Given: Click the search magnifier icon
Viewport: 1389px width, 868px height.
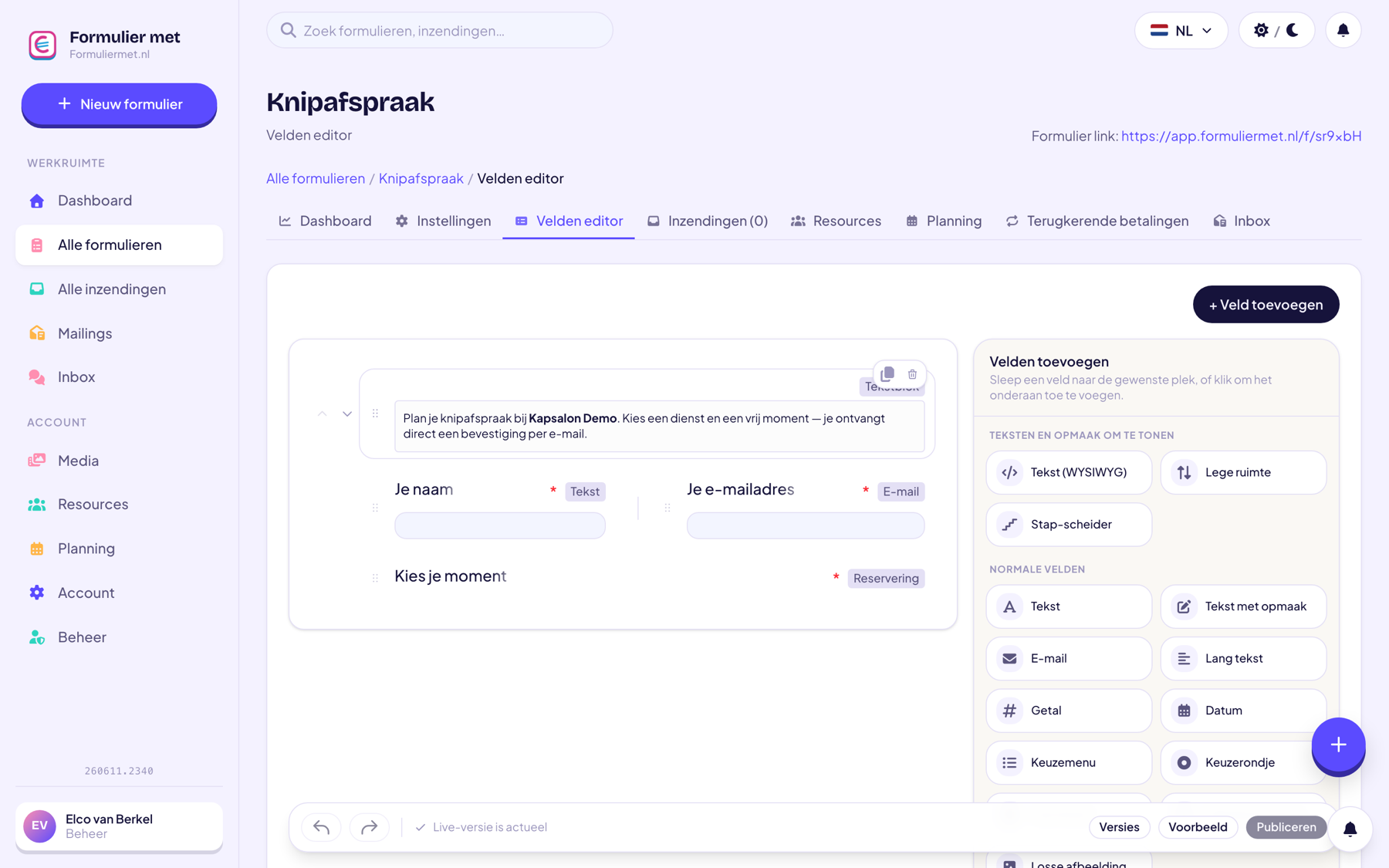Looking at the screenshot, I should [288, 30].
